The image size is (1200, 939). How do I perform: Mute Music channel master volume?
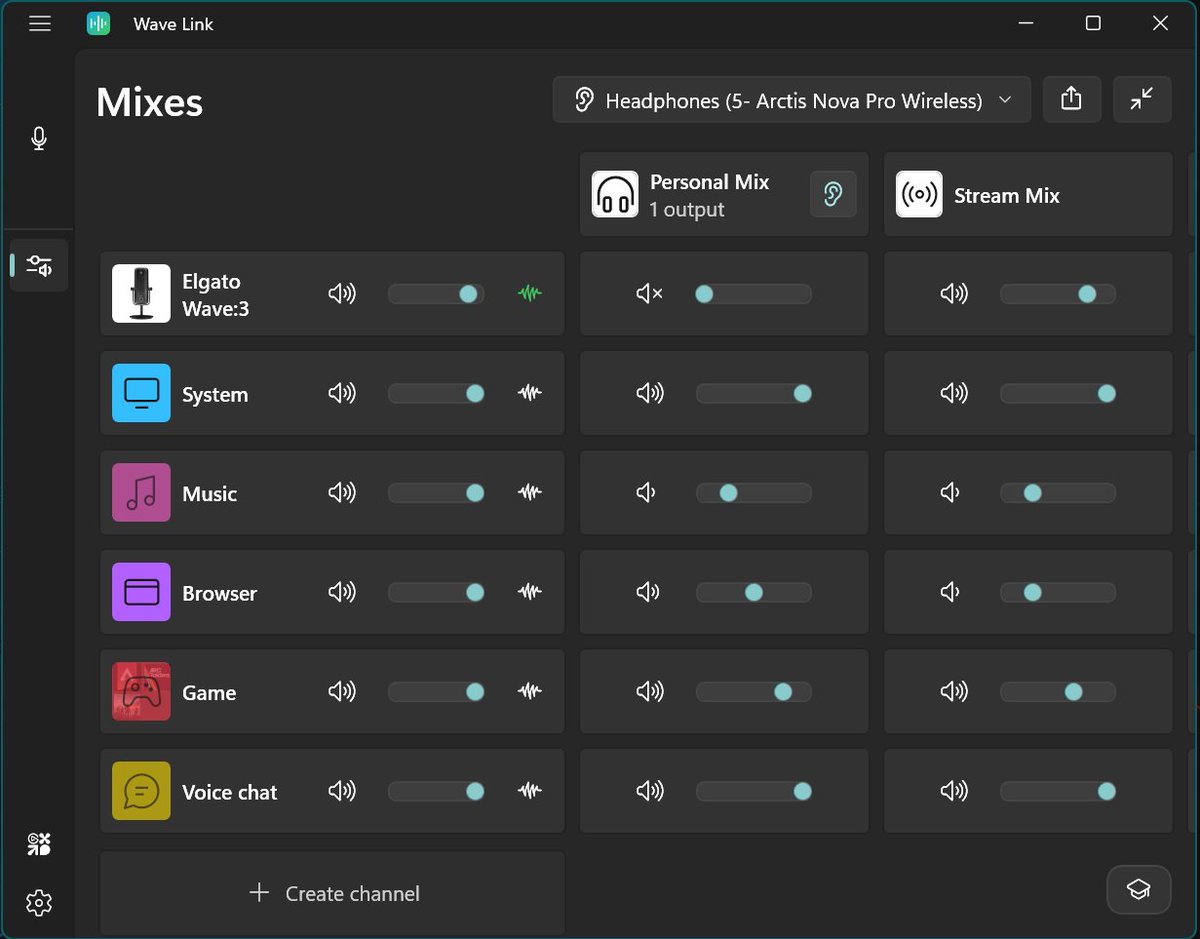(342, 492)
